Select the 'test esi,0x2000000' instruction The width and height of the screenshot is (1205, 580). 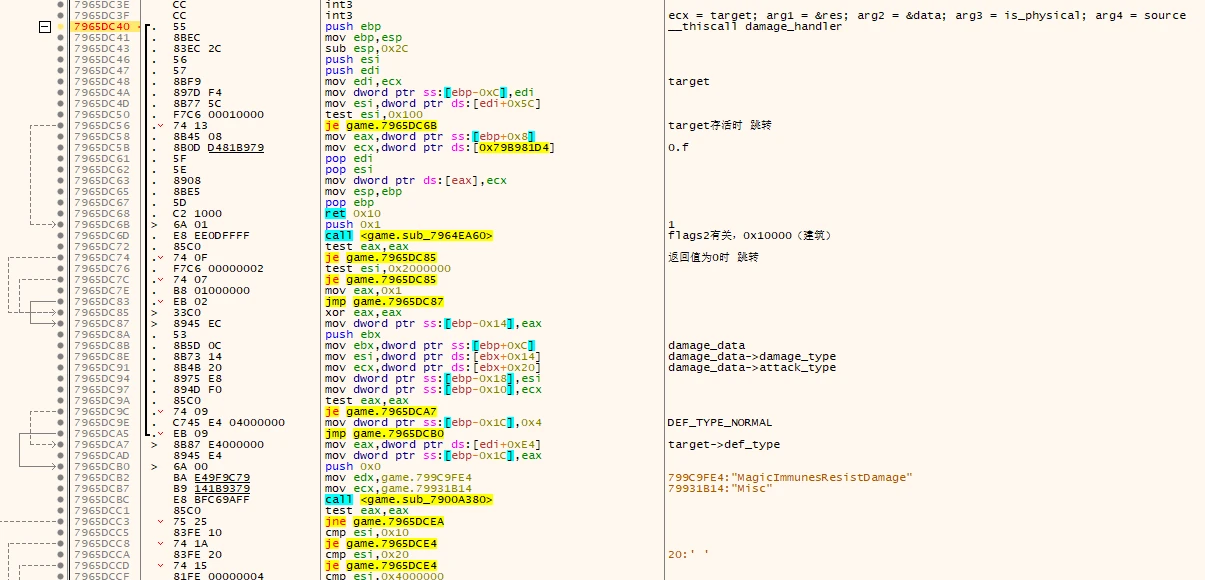[386, 269]
